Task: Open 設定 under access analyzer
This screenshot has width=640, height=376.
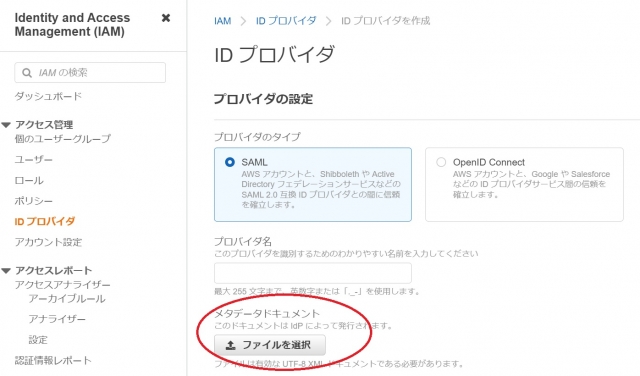Action: [x=38, y=340]
